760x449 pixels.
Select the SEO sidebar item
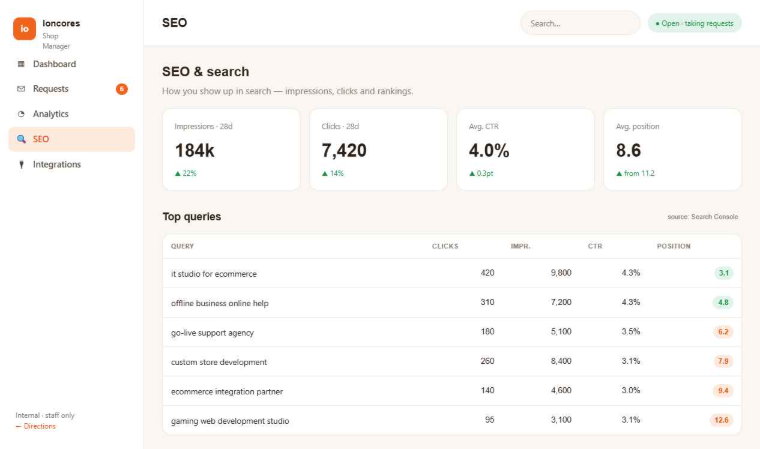[71, 139]
